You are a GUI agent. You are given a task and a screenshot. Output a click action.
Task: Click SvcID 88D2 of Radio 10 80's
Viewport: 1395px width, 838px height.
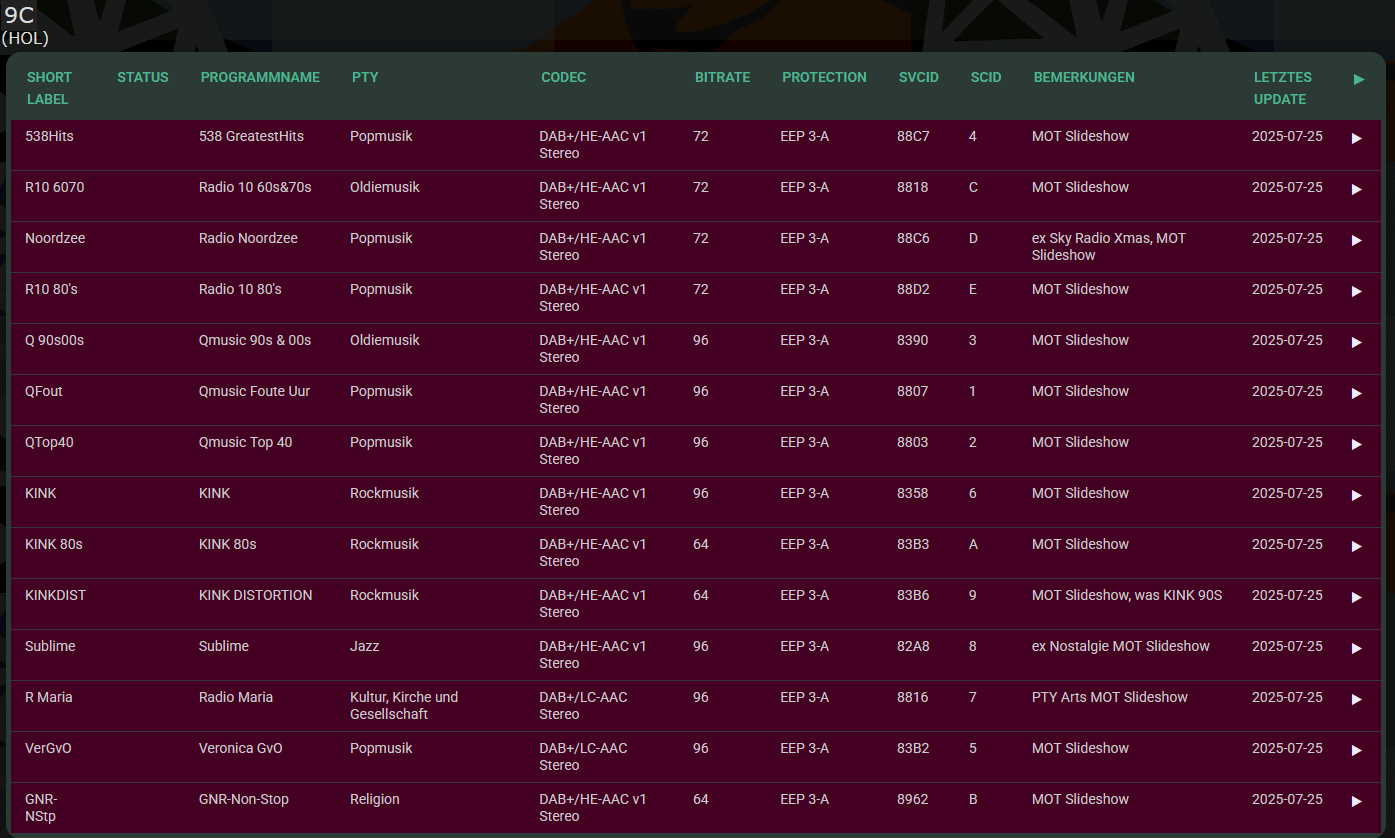[913, 289]
